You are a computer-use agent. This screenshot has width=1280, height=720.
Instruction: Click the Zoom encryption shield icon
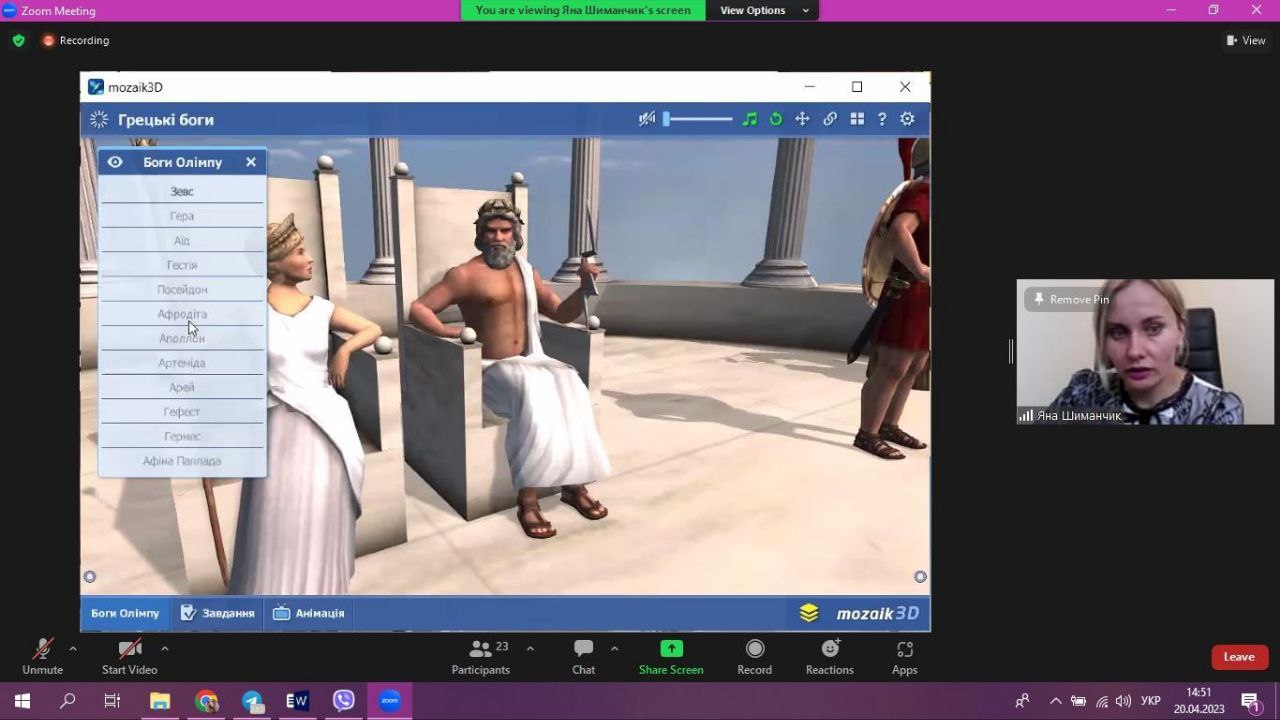[18, 41]
